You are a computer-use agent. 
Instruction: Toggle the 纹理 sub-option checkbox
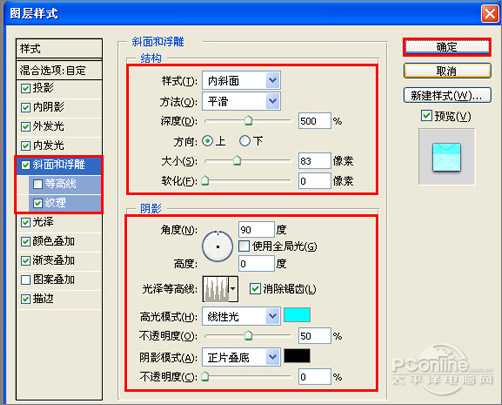click(x=38, y=203)
